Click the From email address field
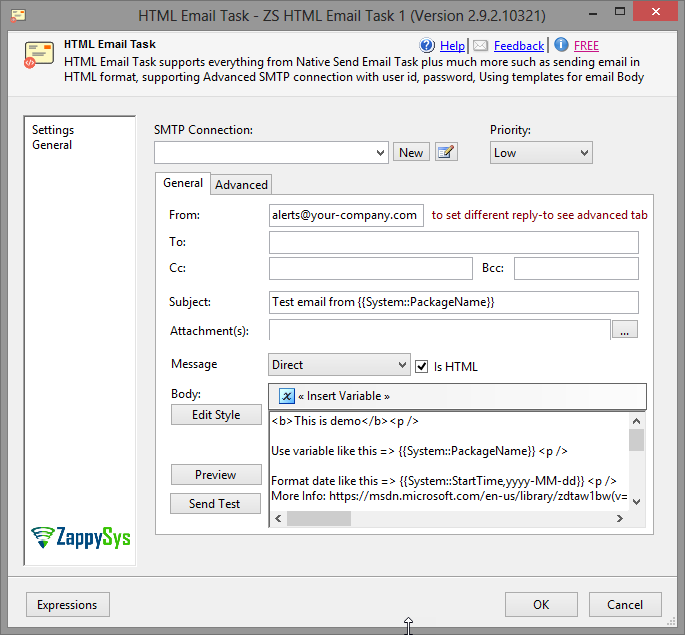This screenshot has height=635, width=685. coord(346,215)
